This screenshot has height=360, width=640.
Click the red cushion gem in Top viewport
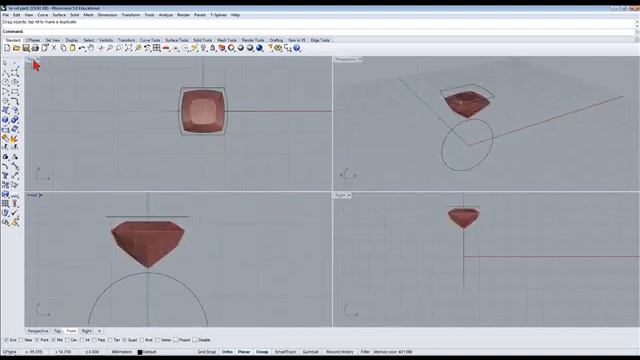click(202, 111)
